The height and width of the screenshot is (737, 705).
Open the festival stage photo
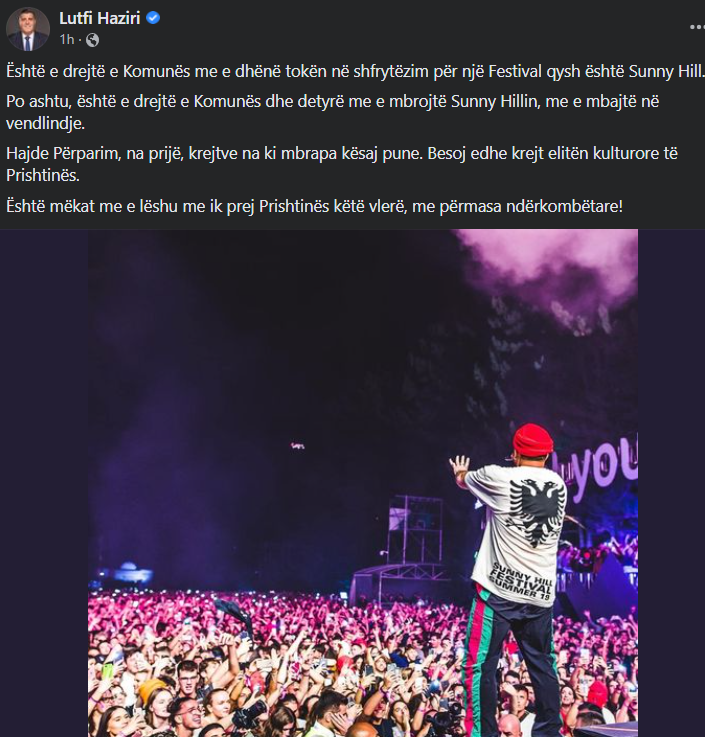pos(363,483)
